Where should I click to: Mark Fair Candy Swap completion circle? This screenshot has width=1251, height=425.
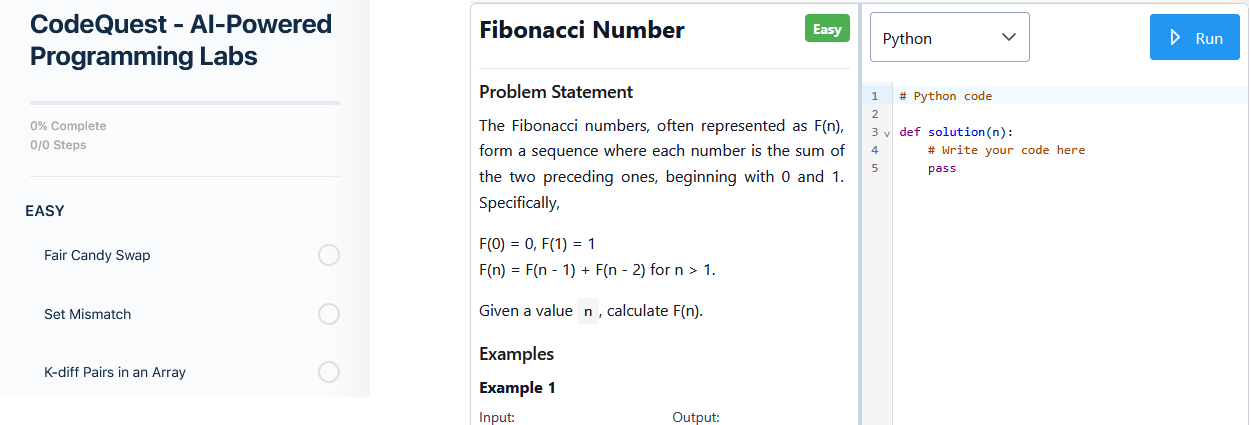329,255
